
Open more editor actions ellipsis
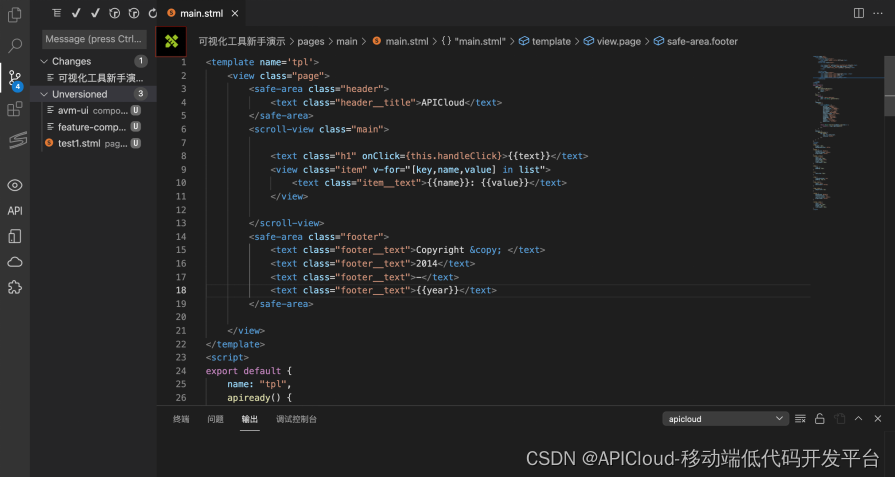click(x=878, y=13)
